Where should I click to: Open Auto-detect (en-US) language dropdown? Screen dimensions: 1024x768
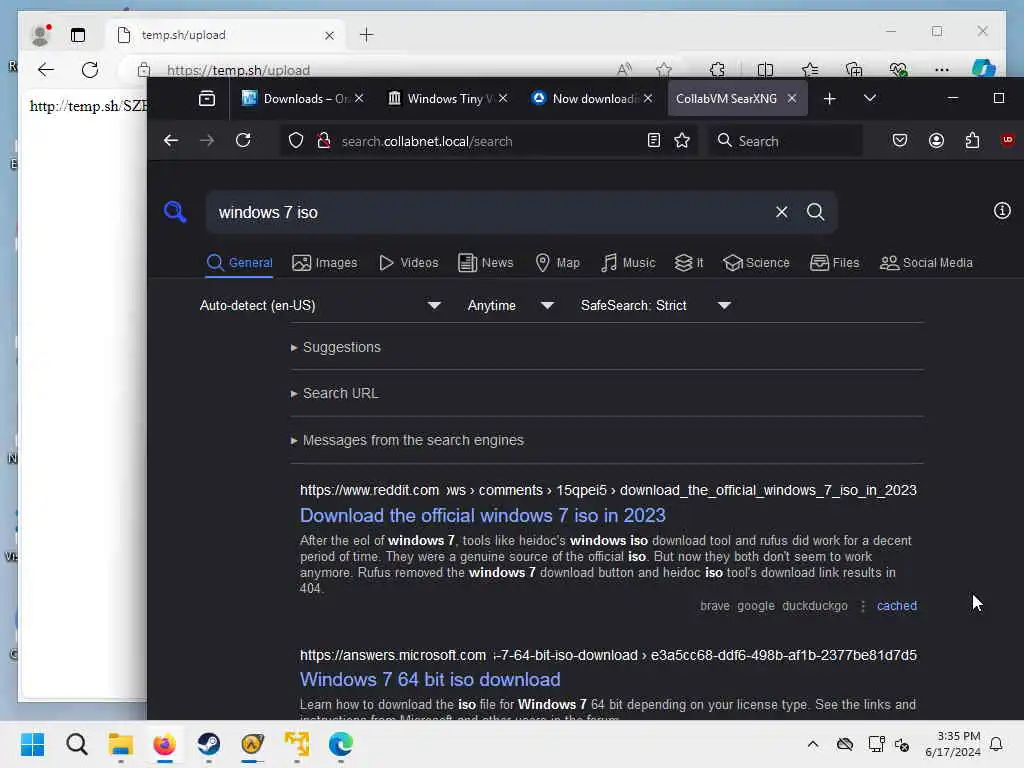click(x=320, y=305)
